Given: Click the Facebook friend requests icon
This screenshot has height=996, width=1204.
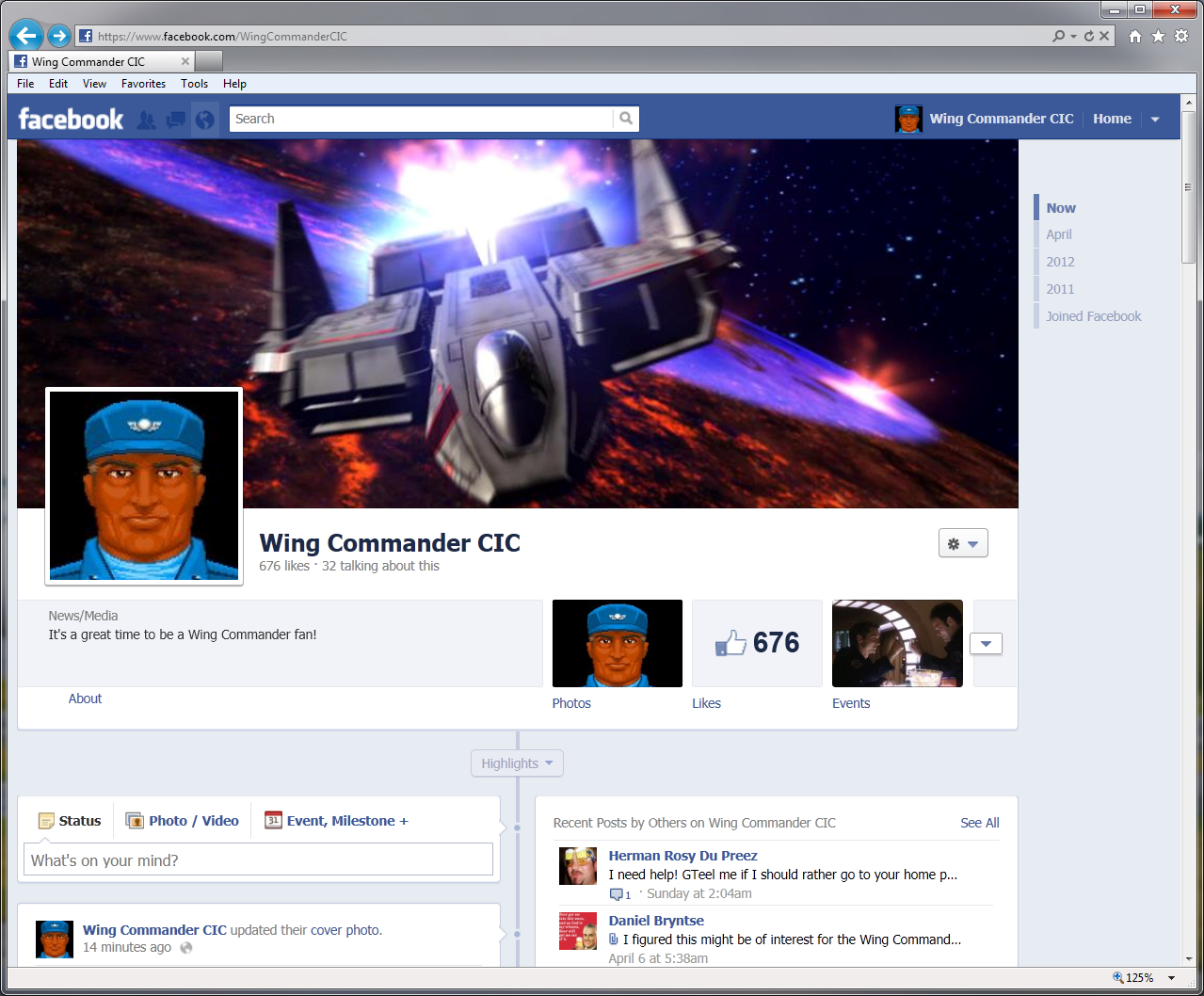Looking at the screenshot, I should pos(146,120).
